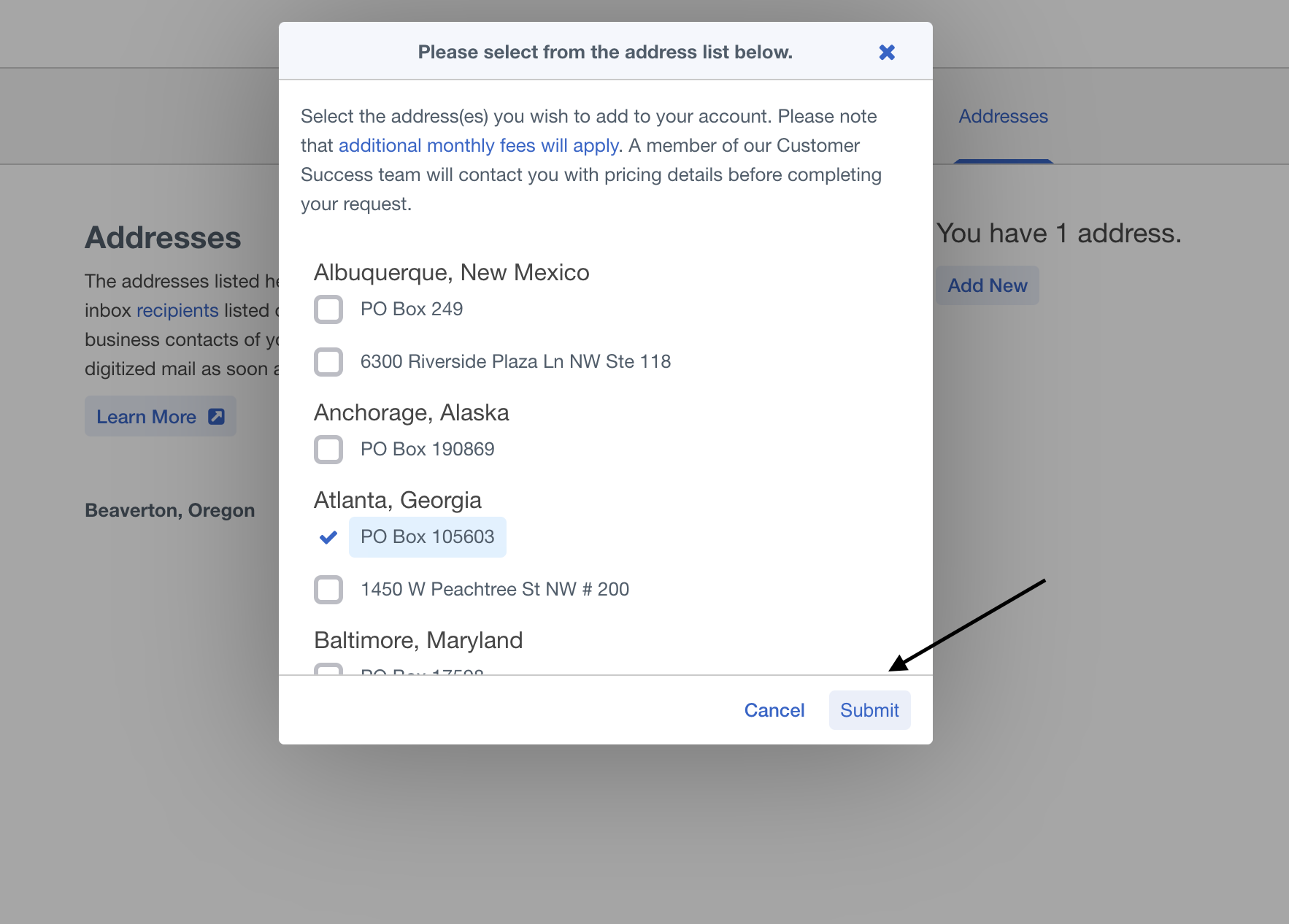1289x924 pixels.
Task: Check Anchorage PO Box 190869 checkbox
Action: click(328, 450)
